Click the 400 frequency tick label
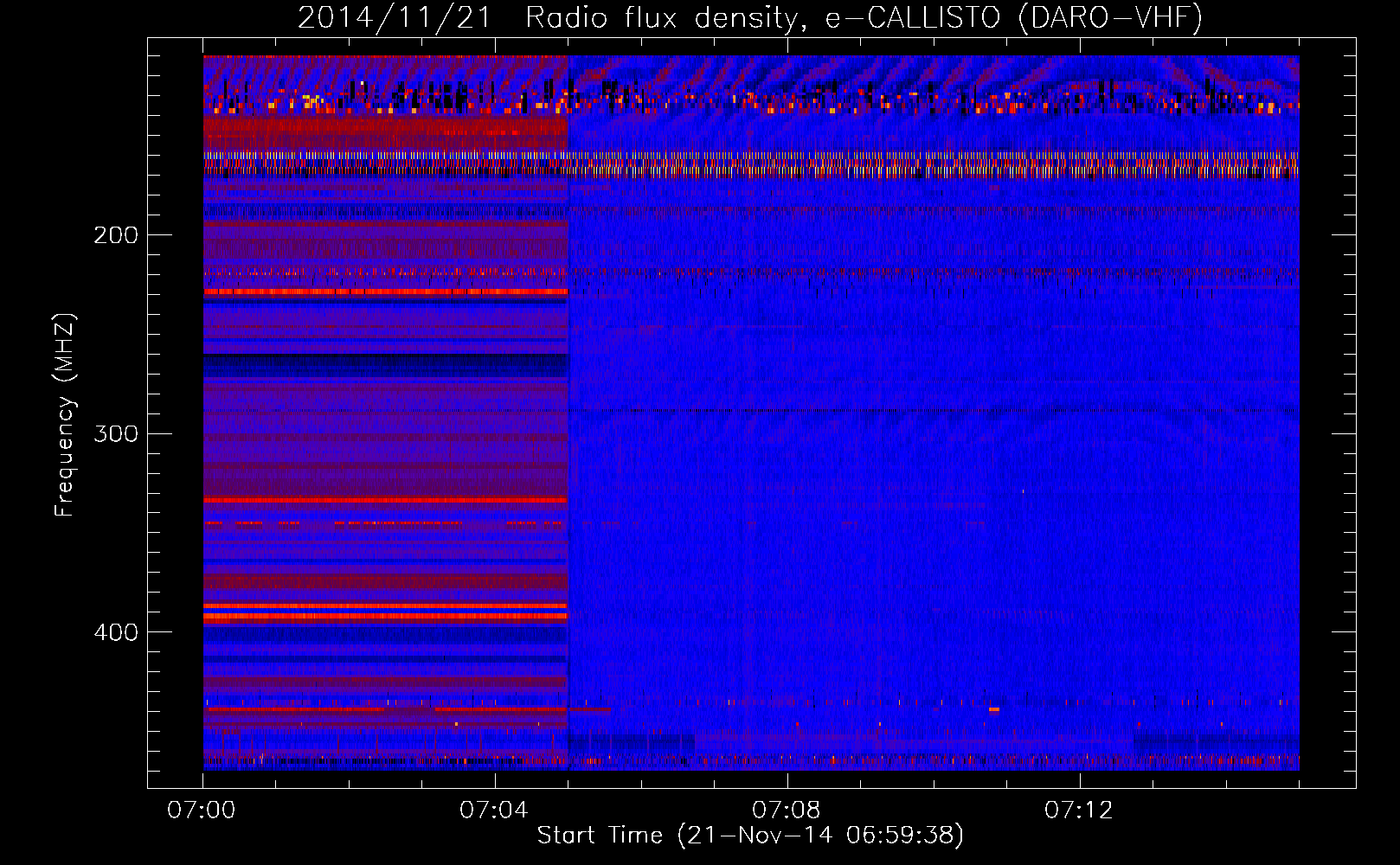 [116, 632]
